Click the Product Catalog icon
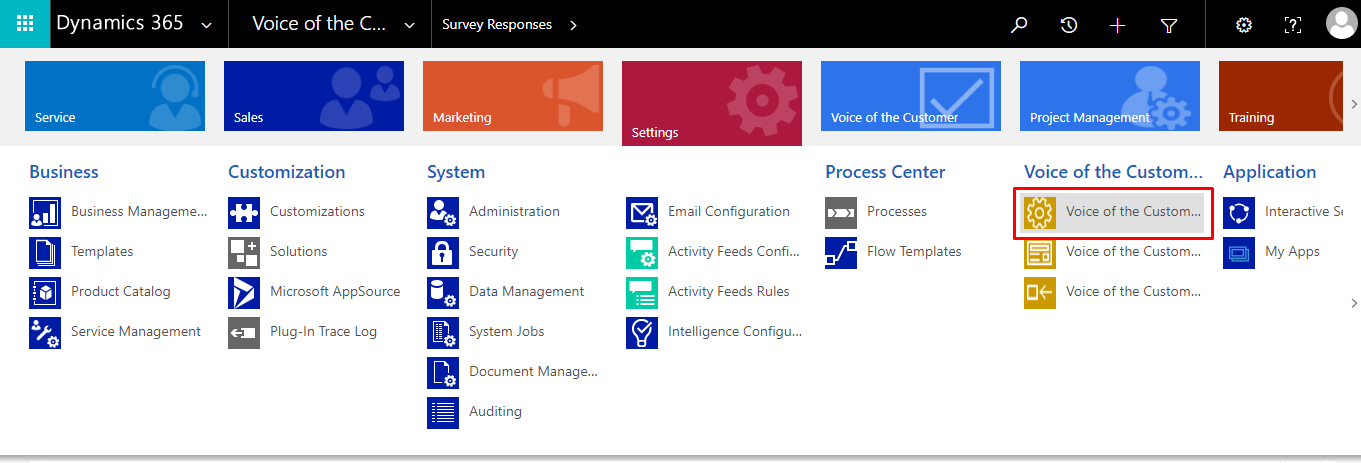1361x463 pixels. (45, 292)
